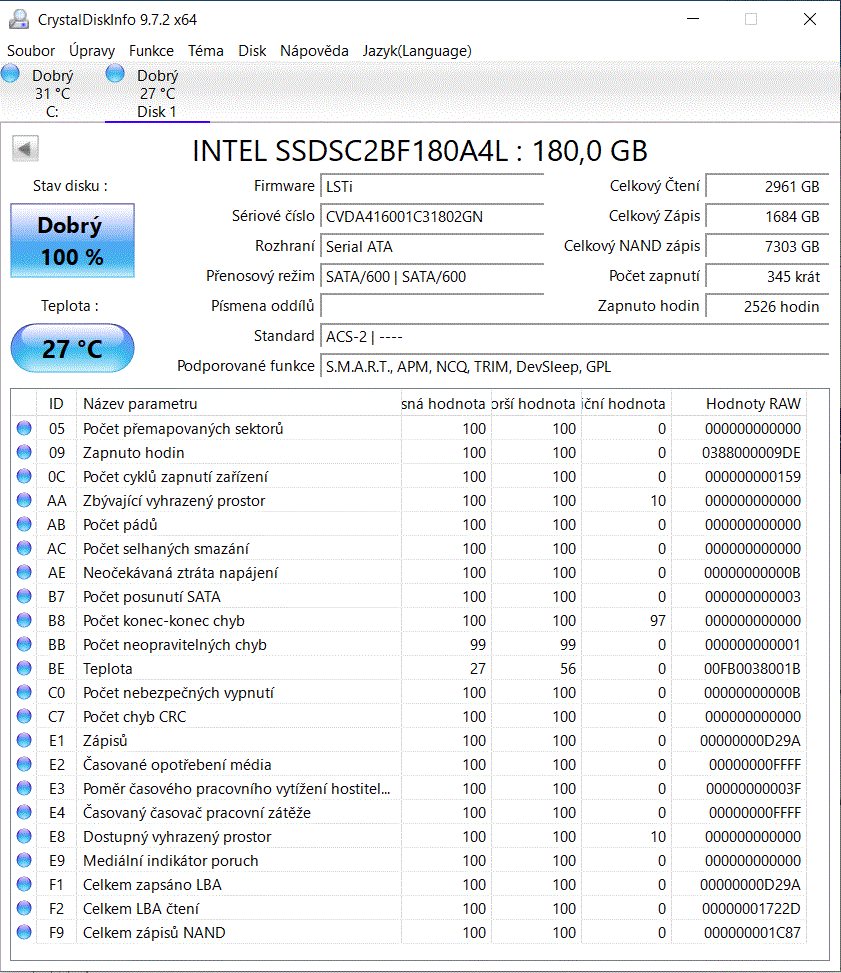Screen dimensions: 841x973
Task: Click the status icon next to Celkem zapsáno LBA
Action: click(22, 884)
